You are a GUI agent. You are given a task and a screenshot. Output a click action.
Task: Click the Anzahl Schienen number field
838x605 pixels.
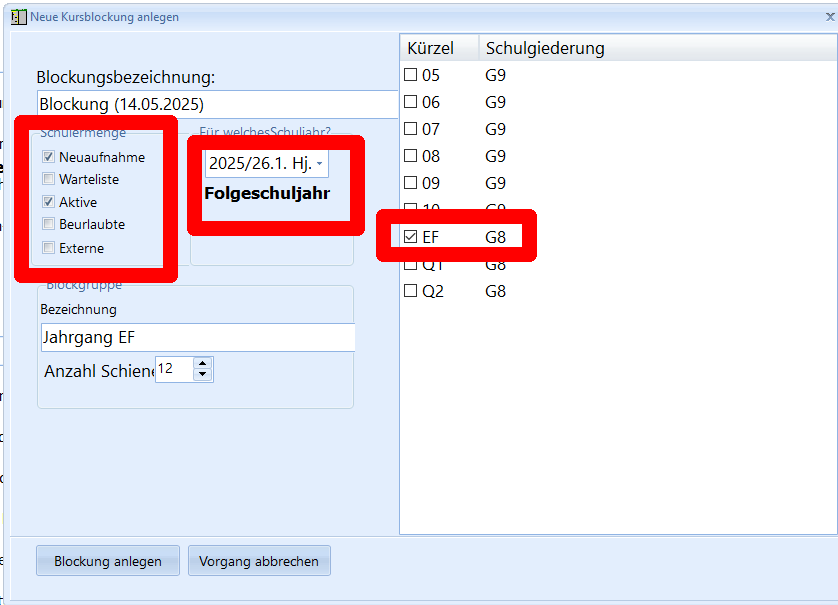click(x=174, y=369)
